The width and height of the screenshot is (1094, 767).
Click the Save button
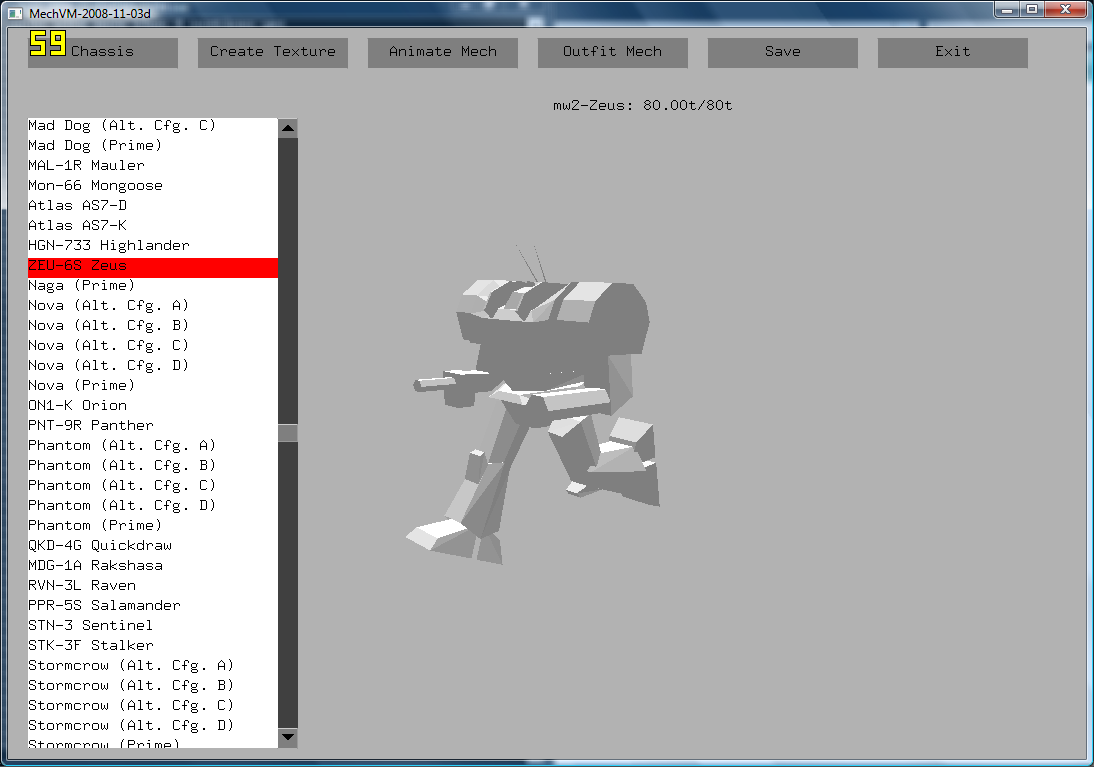[x=782, y=52]
